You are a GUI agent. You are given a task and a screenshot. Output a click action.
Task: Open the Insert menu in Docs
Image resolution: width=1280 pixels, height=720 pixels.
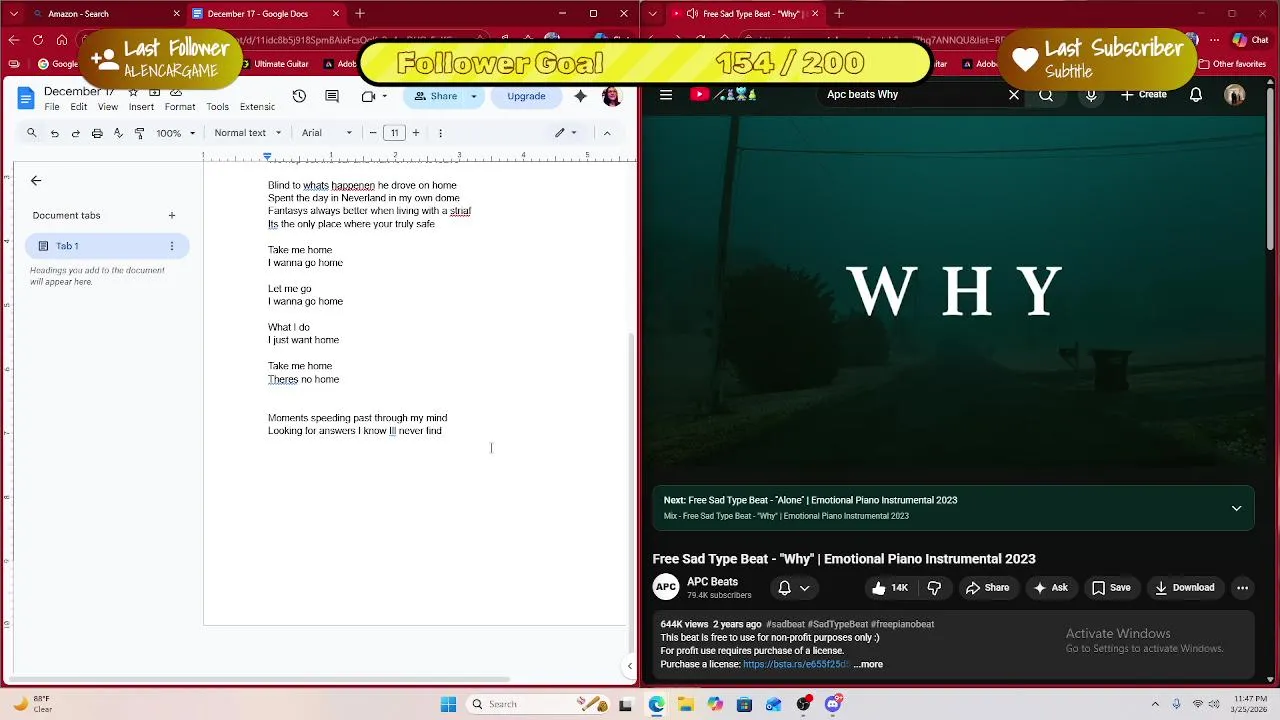(x=141, y=107)
